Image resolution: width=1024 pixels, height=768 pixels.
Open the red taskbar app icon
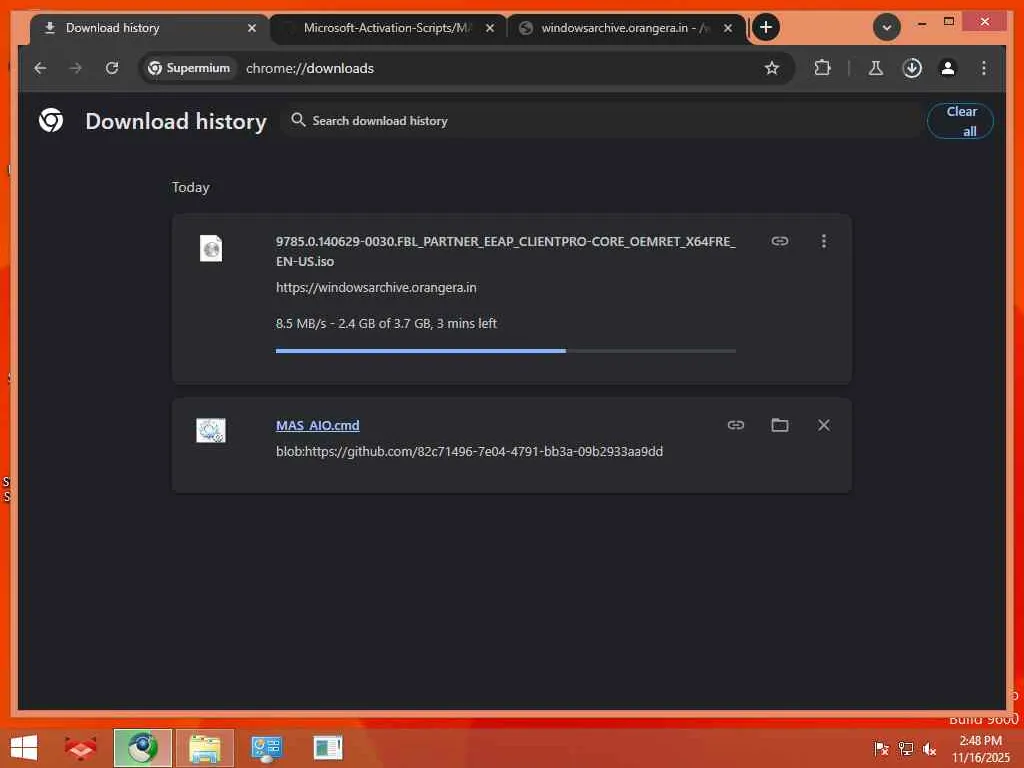tap(80, 748)
